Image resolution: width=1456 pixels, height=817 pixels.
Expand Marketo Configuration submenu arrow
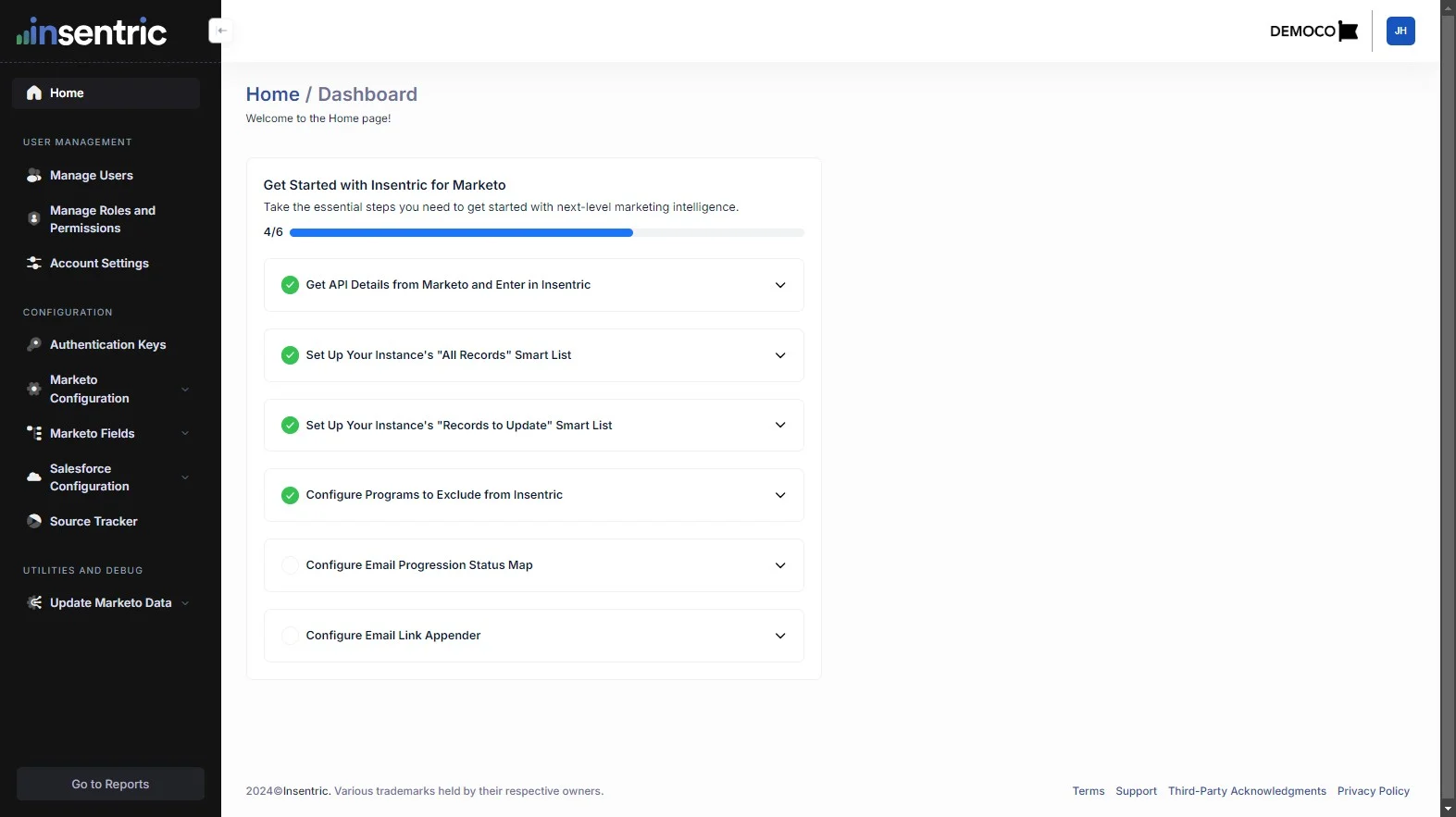pyautogui.click(x=185, y=389)
